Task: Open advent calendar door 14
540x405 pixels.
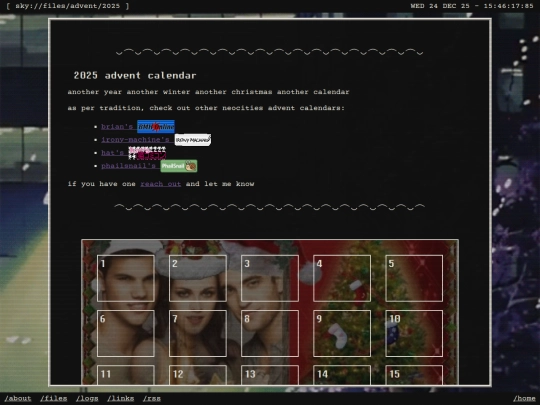Action: [342, 375]
